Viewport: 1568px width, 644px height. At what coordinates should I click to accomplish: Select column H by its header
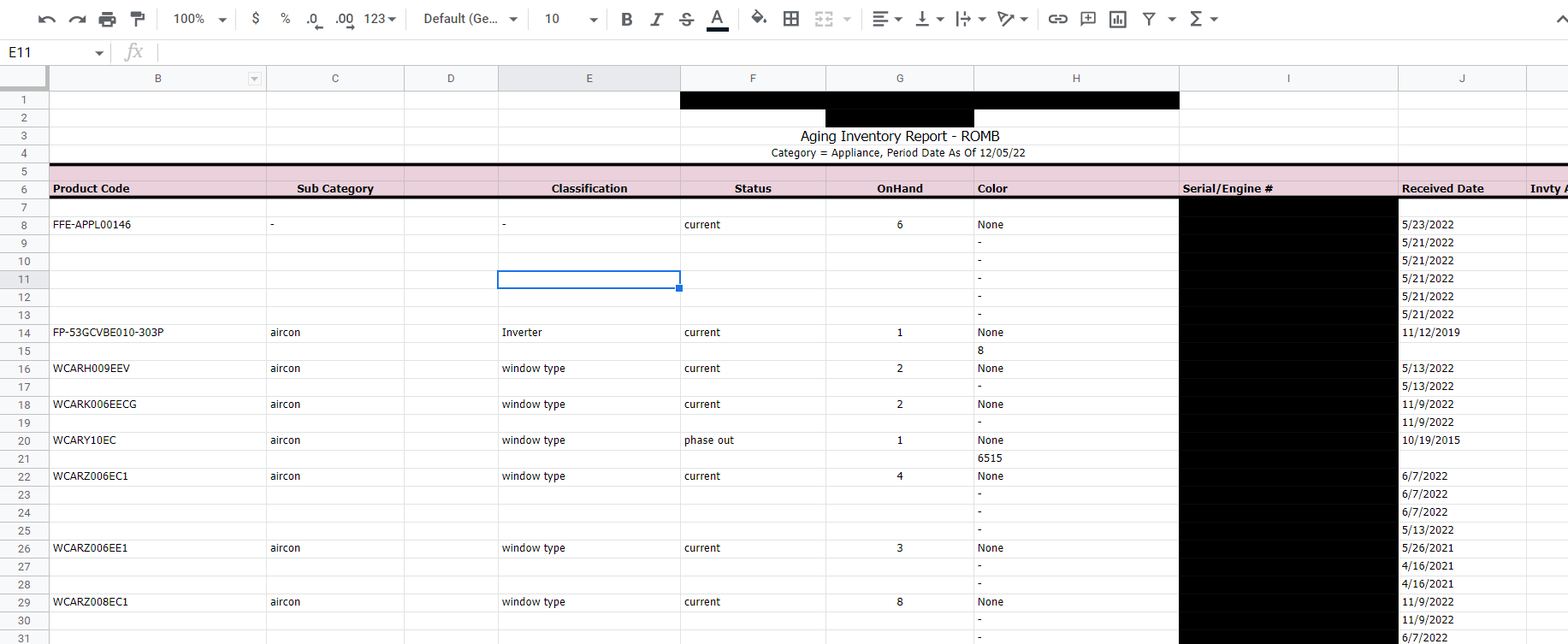[x=1076, y=79]
